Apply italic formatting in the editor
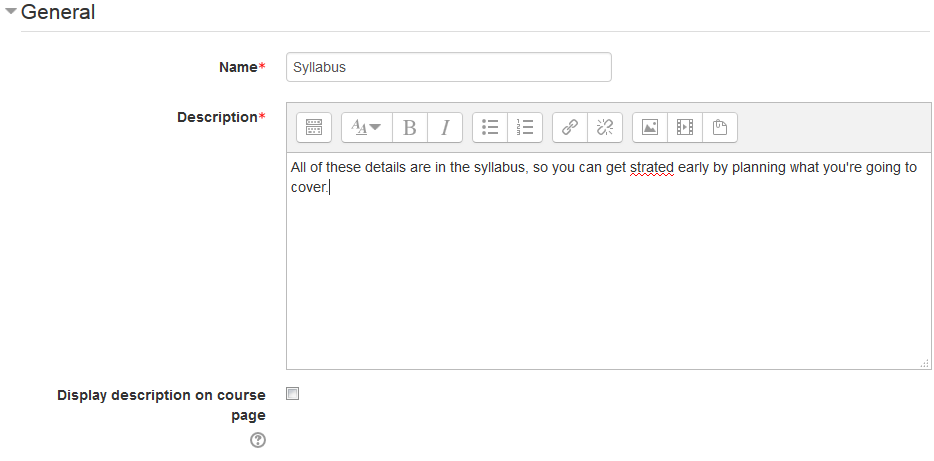Screen dimensions: 934x461 pyautogui.click(x=445, y=127)
